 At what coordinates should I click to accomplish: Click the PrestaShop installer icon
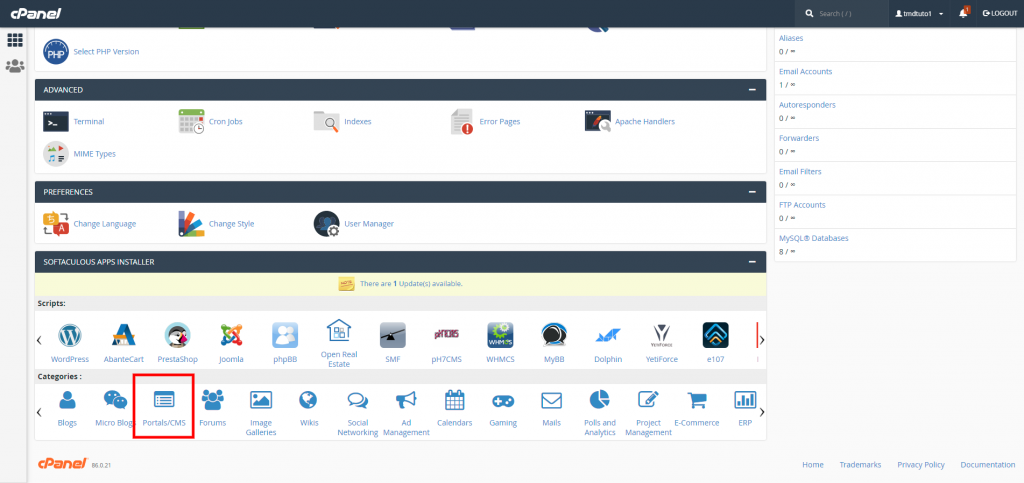point(178,336)
